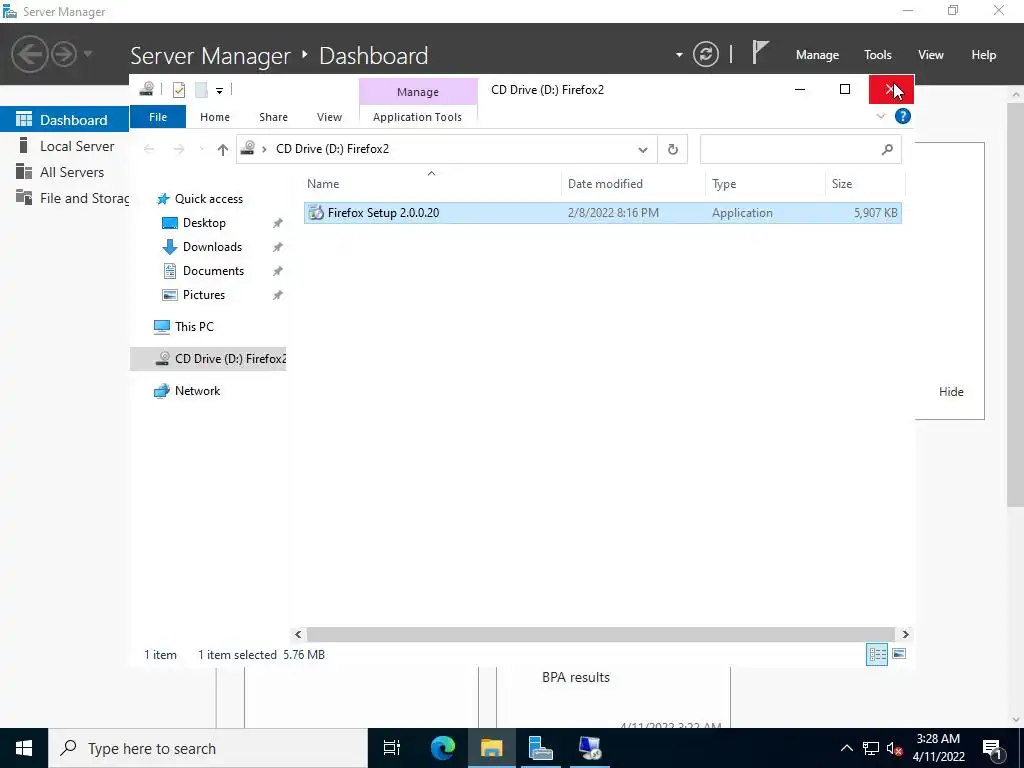
Task: Open the Tools menu in Server Manager
Action: tap(878, 55)
